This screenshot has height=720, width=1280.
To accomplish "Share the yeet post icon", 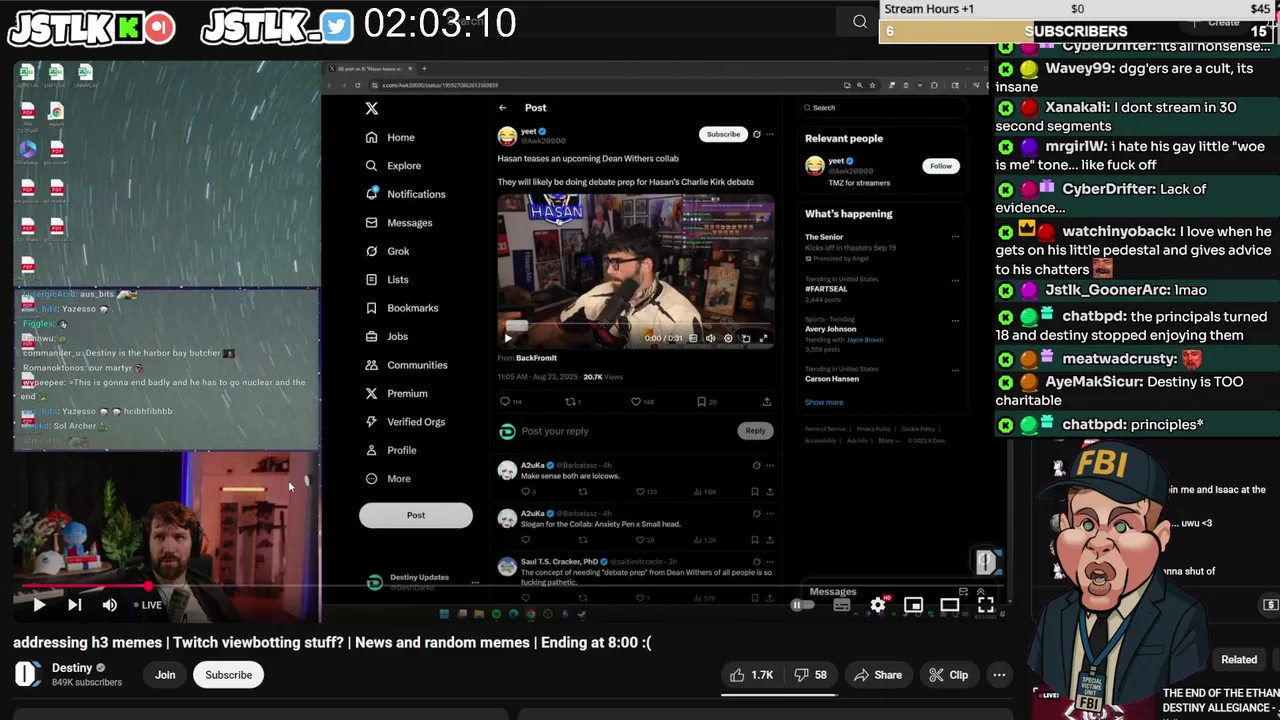I will click(767, 402).
